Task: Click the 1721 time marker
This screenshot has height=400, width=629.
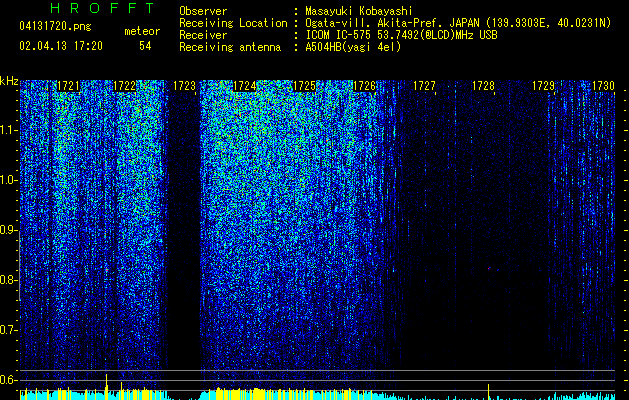Action: pos(69,86)
